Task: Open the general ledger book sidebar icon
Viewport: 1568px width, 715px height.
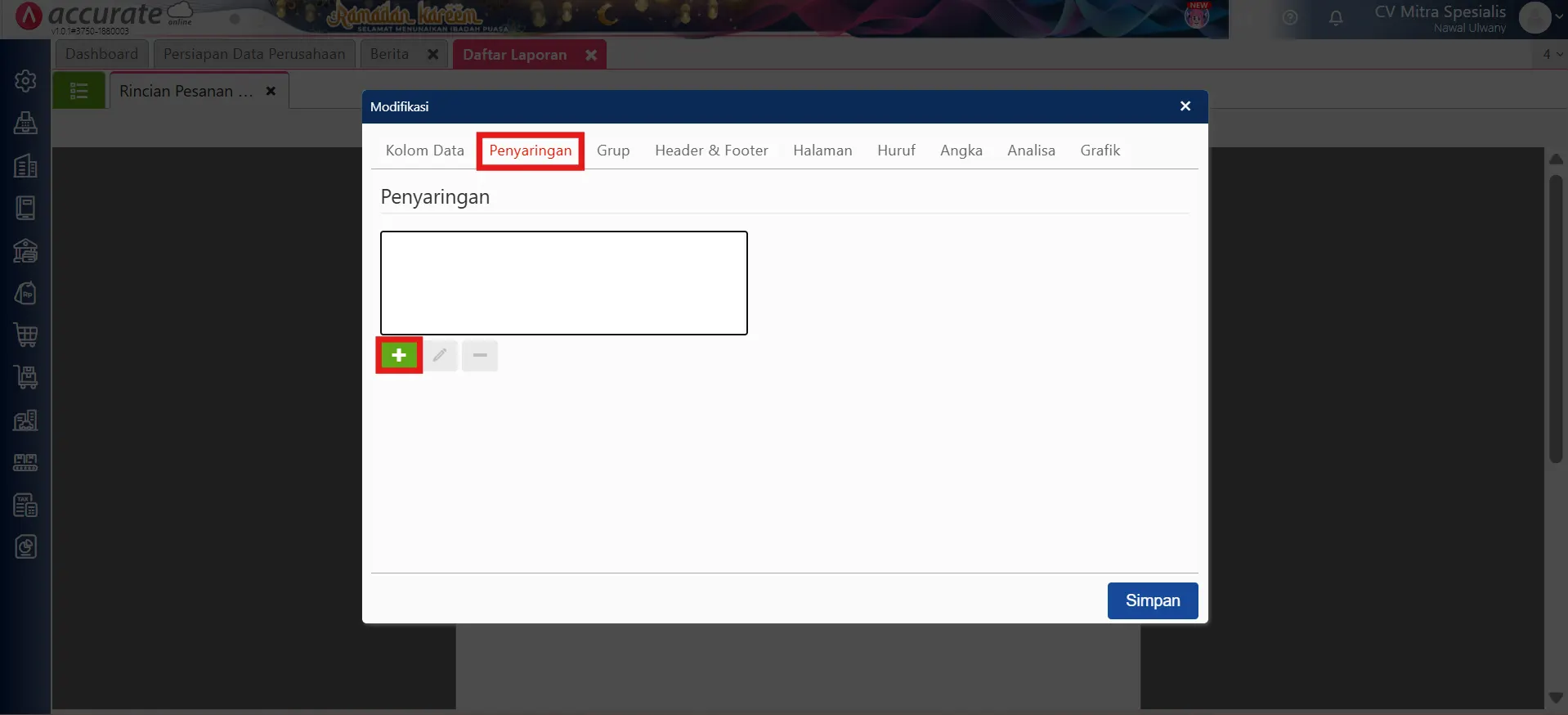Action: [x=25, y=208]
